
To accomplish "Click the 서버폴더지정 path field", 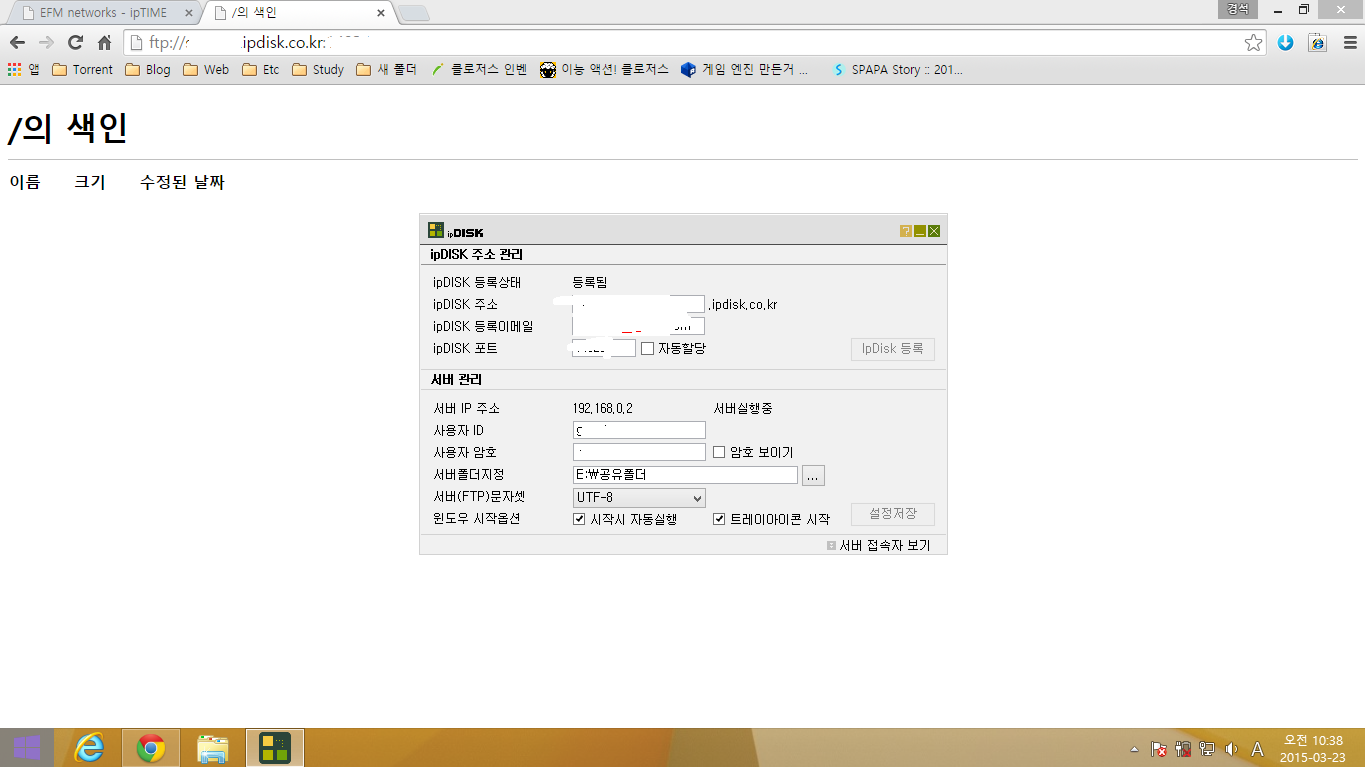I will [685, 475].
